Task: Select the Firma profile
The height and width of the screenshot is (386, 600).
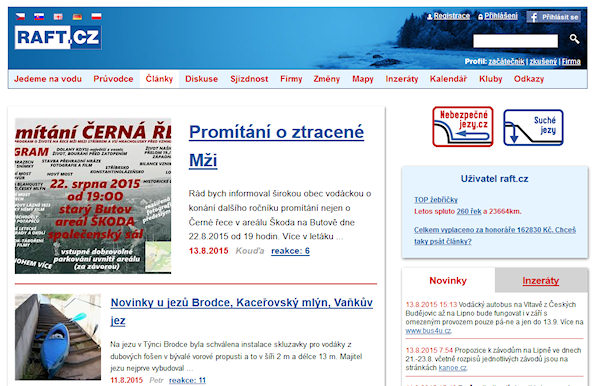Action: pos(571,62)
